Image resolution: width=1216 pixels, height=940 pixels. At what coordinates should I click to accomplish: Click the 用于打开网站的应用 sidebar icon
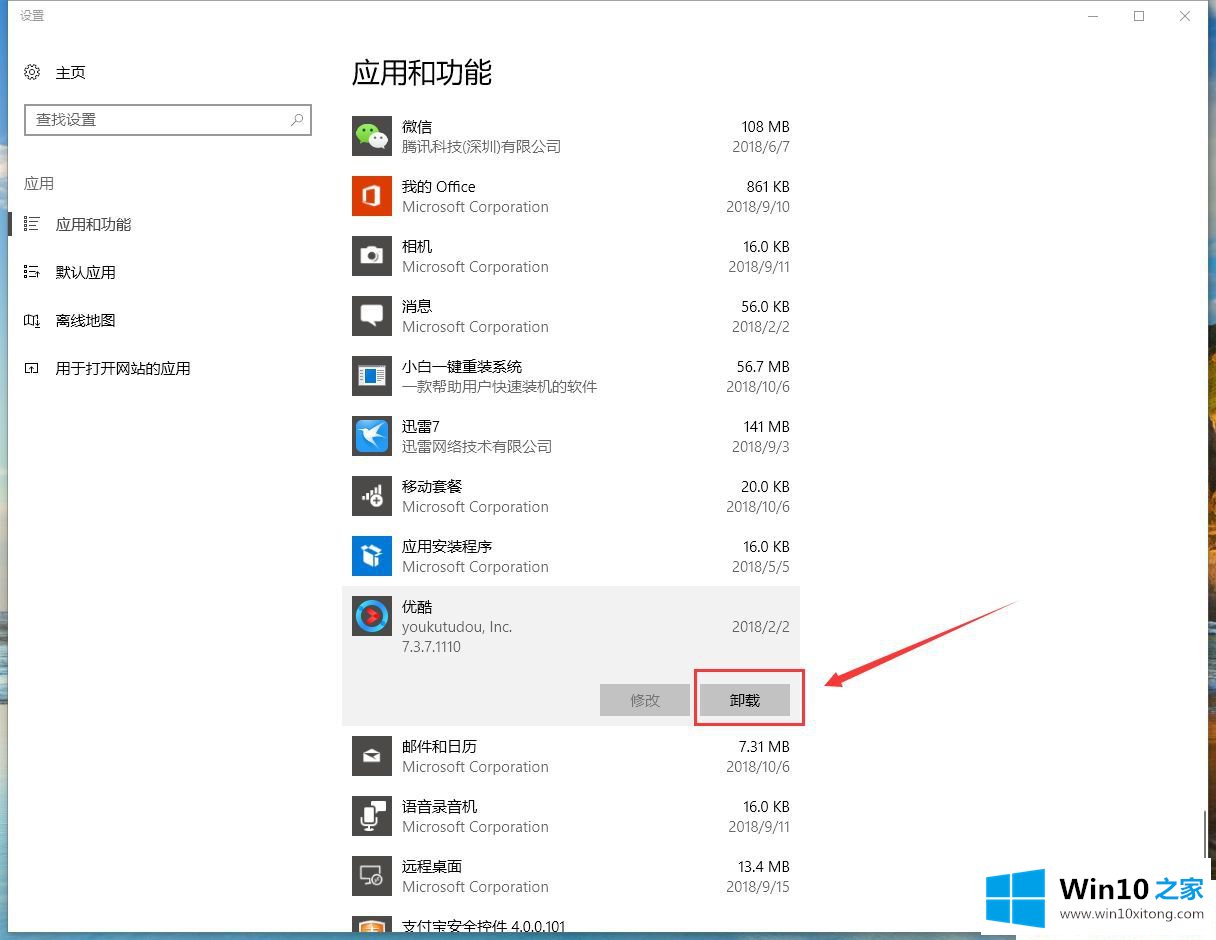(32, 368)
